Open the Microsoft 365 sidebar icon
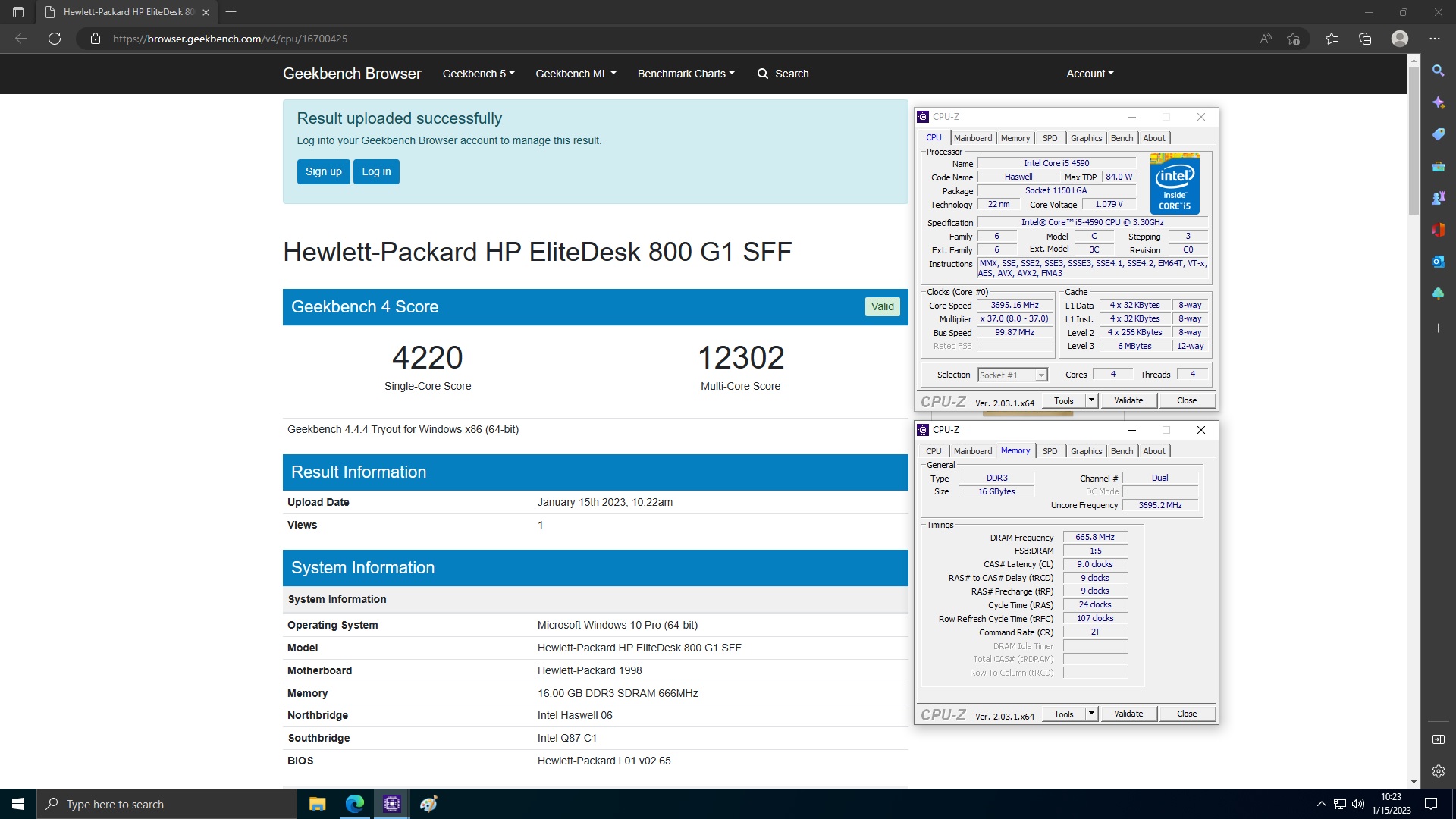 [1439, 230]
